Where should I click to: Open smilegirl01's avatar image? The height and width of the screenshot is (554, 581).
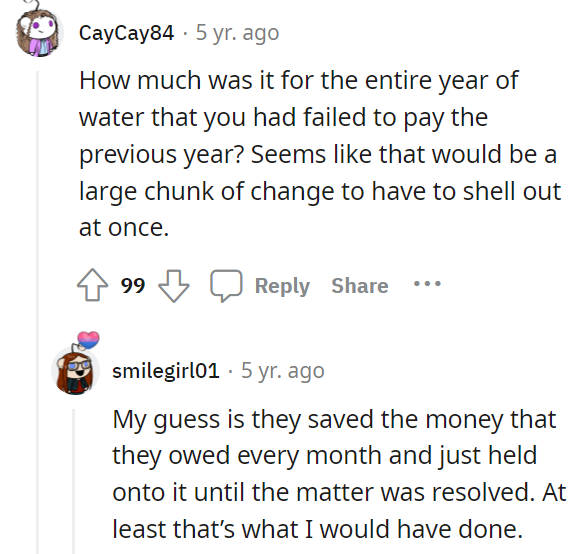click(x=76, y=371)
